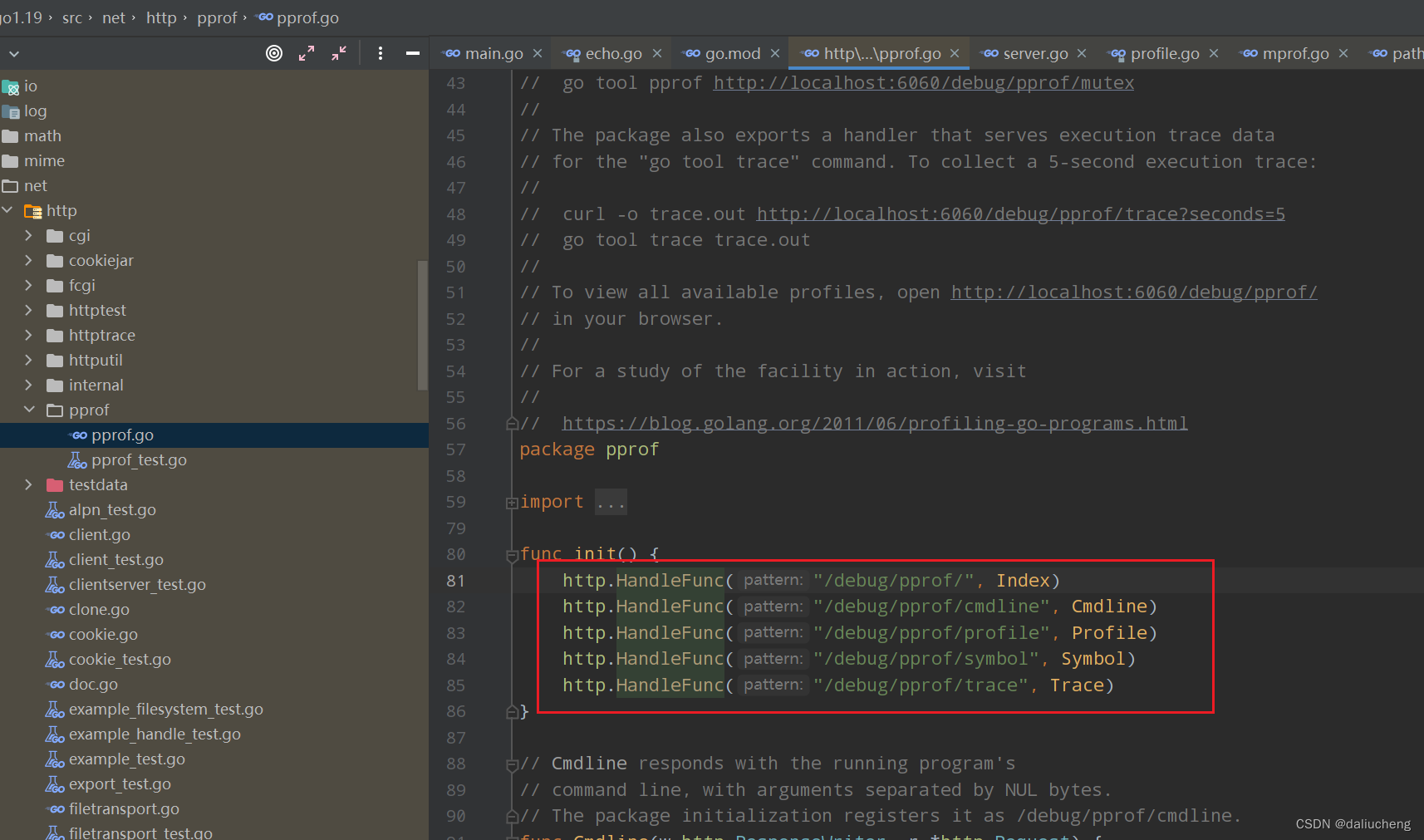Click the Profile handler name on line 83
The image size is (1424, 840).
pyautogui.click(x=1109, y=633)
